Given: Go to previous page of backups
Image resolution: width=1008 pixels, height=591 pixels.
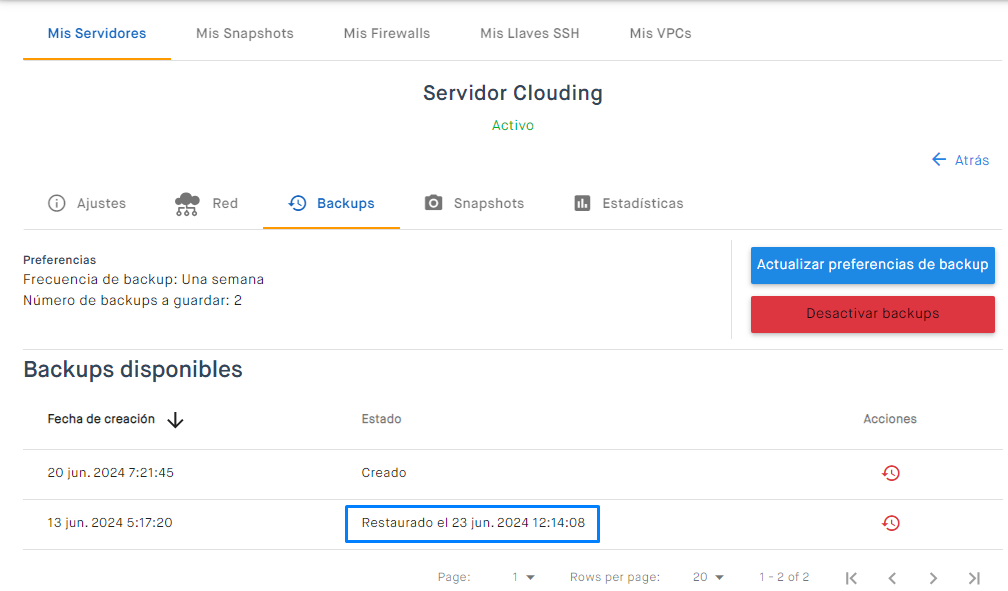Looking at the screenshot, I should click(892, 578).
